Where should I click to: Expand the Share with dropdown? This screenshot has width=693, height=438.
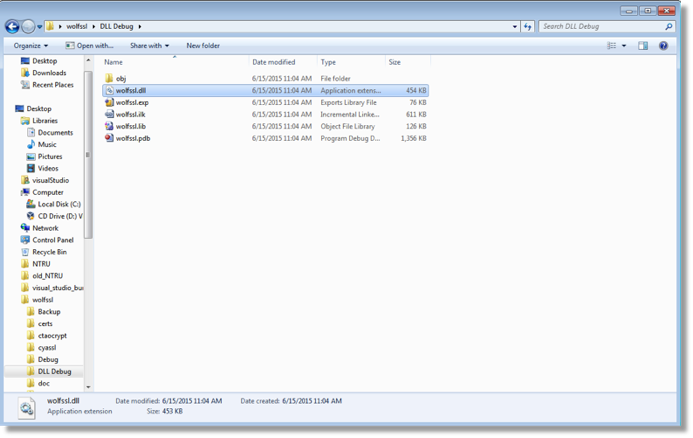click(x=149, y=46)
